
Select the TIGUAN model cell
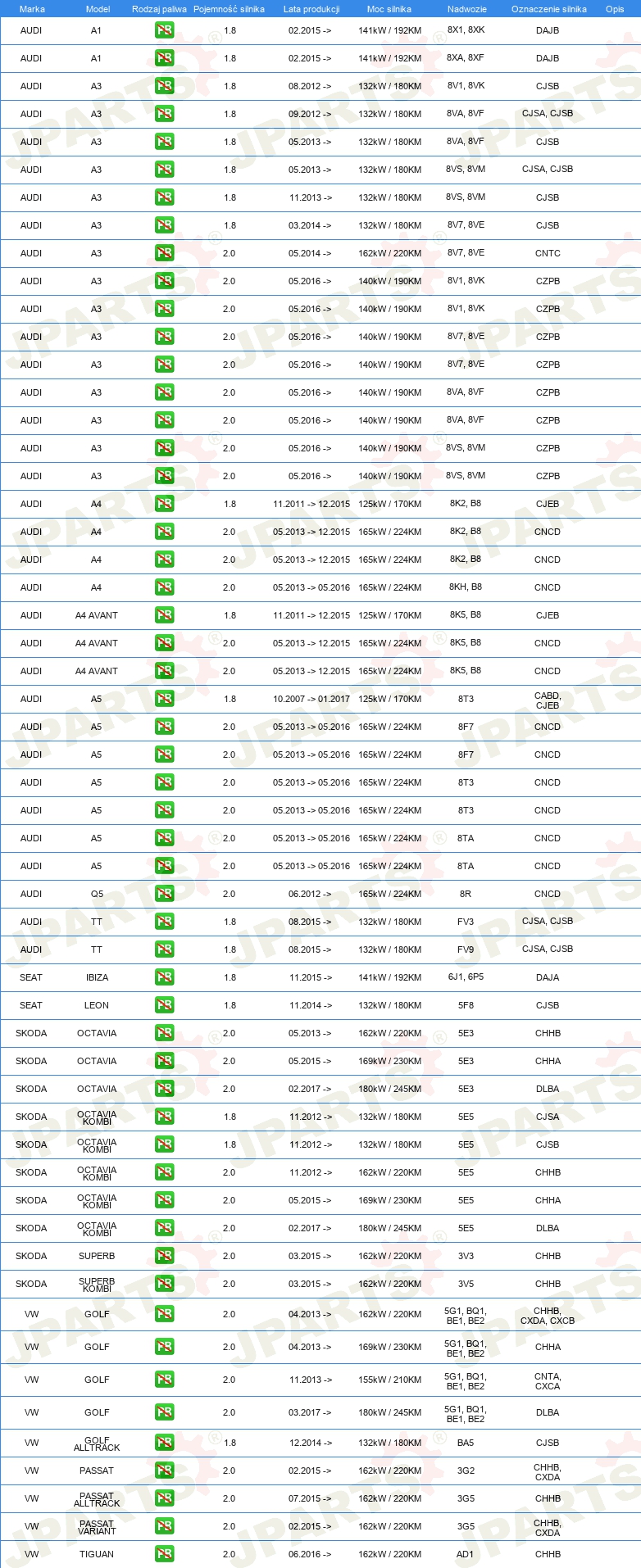tap(97, 1554)
